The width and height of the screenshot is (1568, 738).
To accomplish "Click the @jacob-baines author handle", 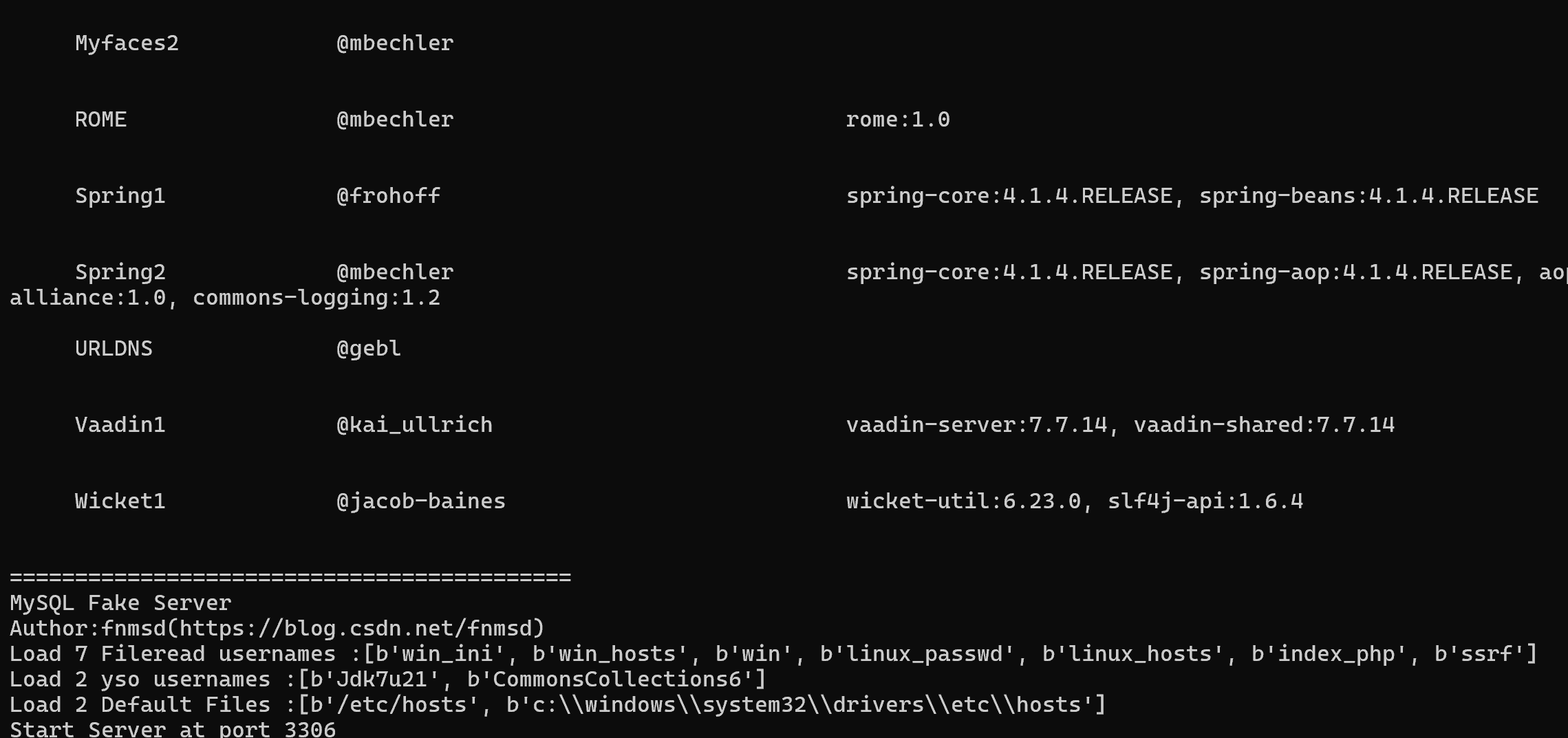I will pyautogui.click(x=421, y=501).
